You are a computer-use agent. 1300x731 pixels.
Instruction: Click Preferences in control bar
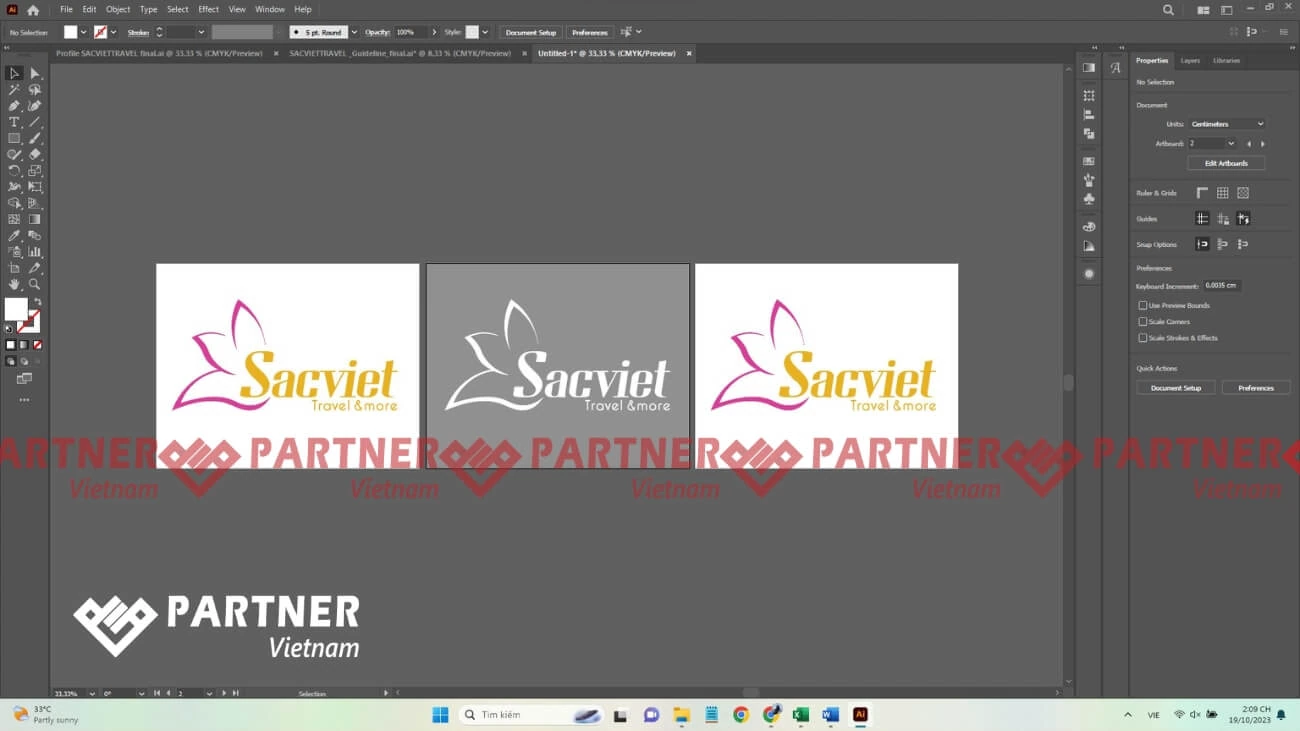(x=590, y=32)
